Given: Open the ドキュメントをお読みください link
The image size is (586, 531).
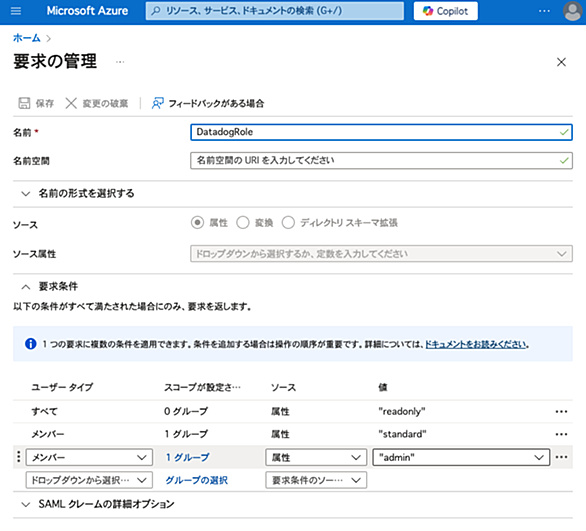Looking at the screenshot, I should tap(476, 344).
